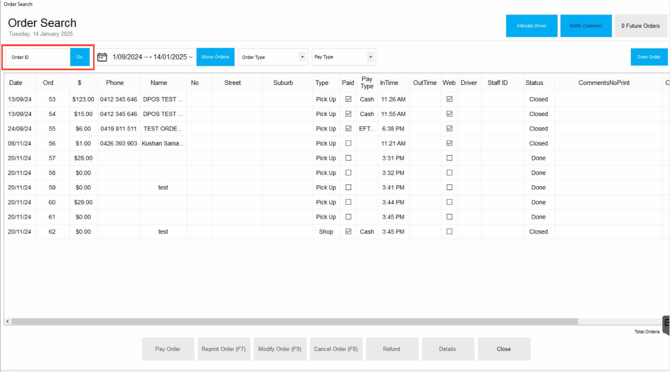Click the Pay Order button
This screenshot has height=372, width=670.
click(168, 349)
